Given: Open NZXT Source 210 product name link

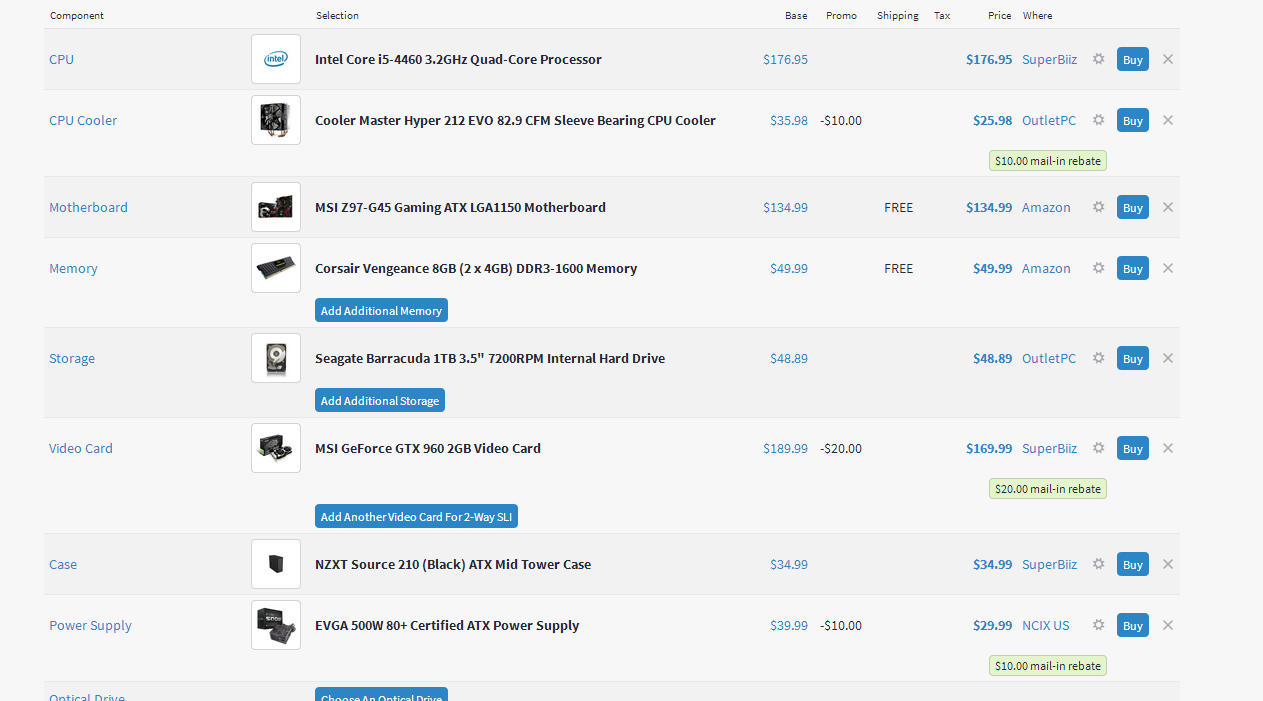Looking at the screenshot, I should pos(453,564).
